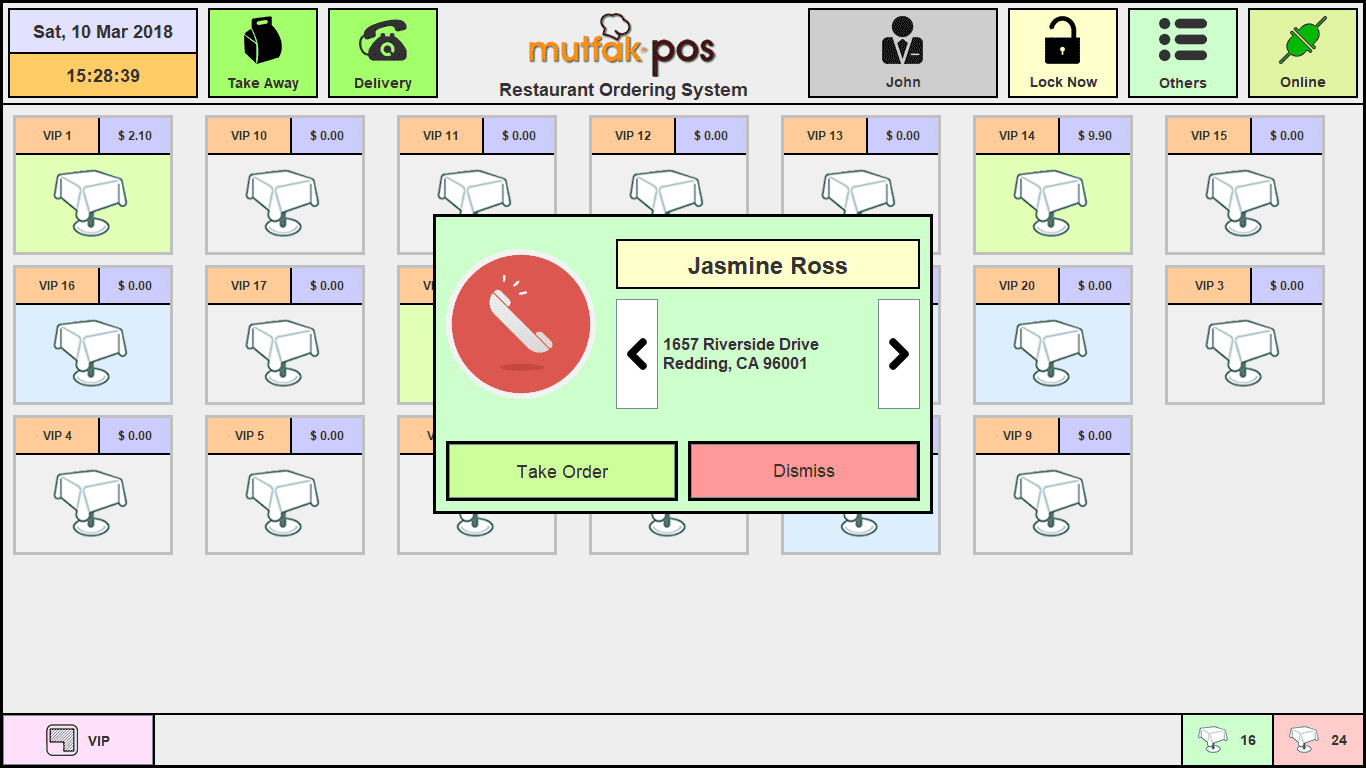Show previous address with left arrow
Screen dimensions: 1366x768
[637, 354]
